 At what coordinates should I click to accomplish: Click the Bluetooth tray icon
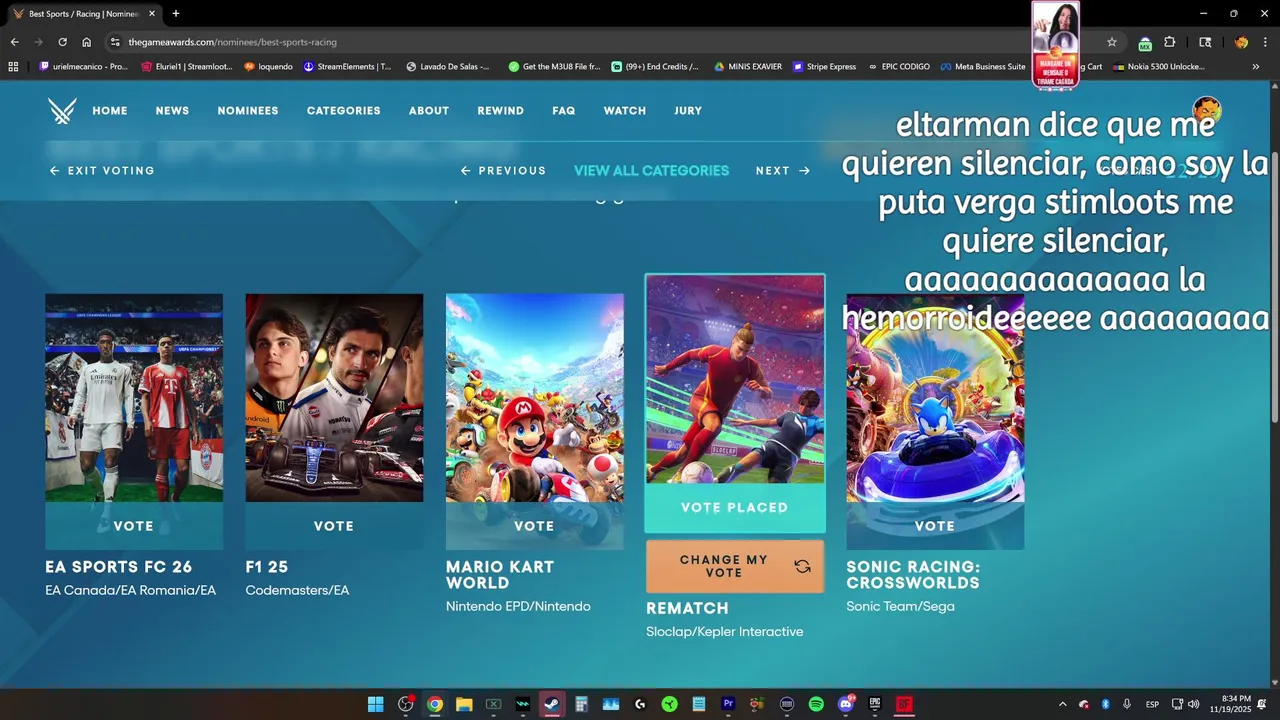1106,704
